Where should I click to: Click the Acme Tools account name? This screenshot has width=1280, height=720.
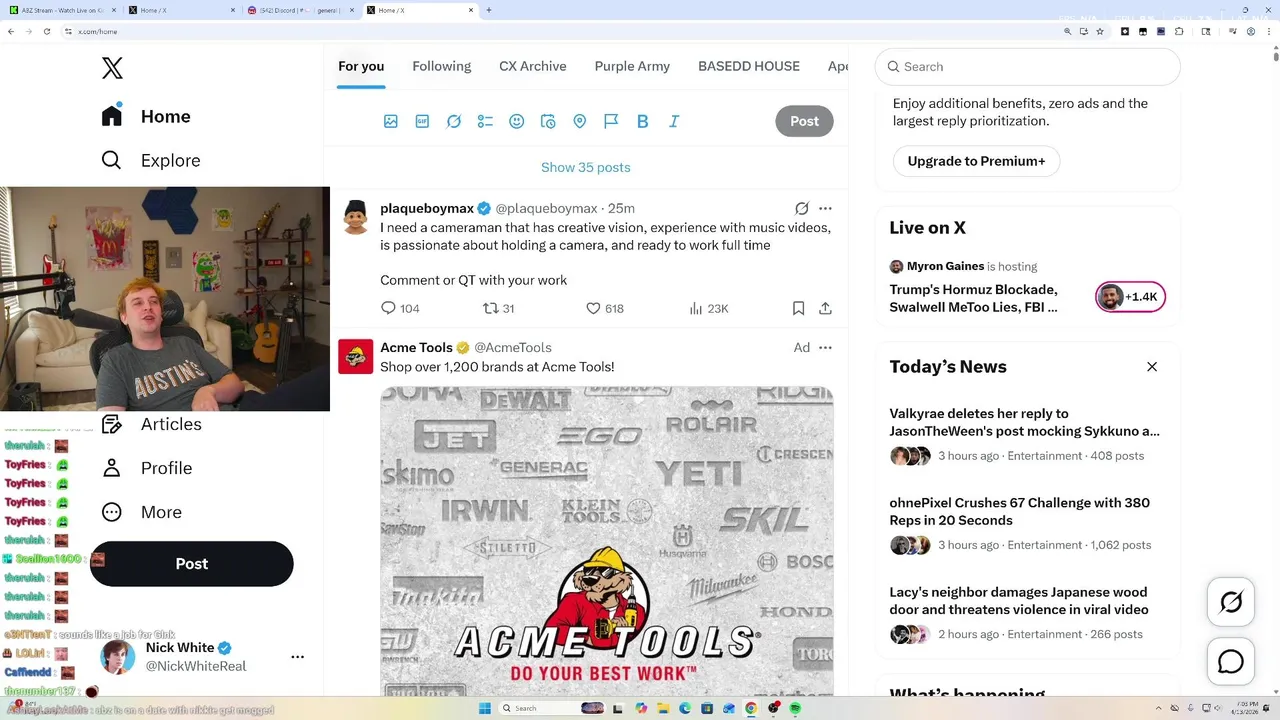coord(416,347)
